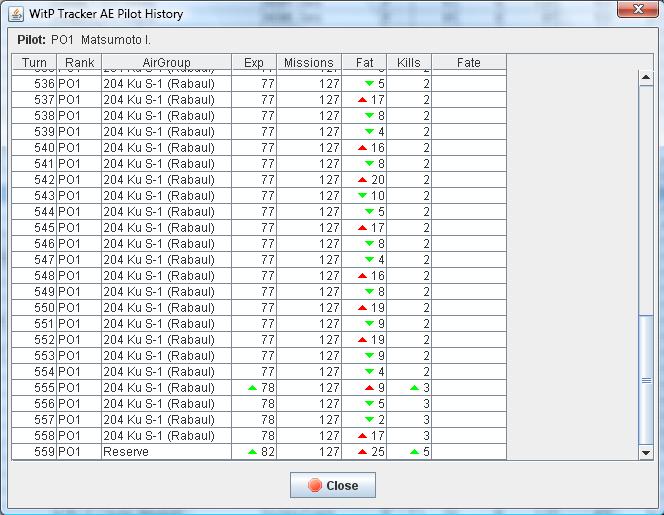Viewport: 664px width, 515px height.
Task: Click red up arrow in turn 552 Fat
Action: 362,339
